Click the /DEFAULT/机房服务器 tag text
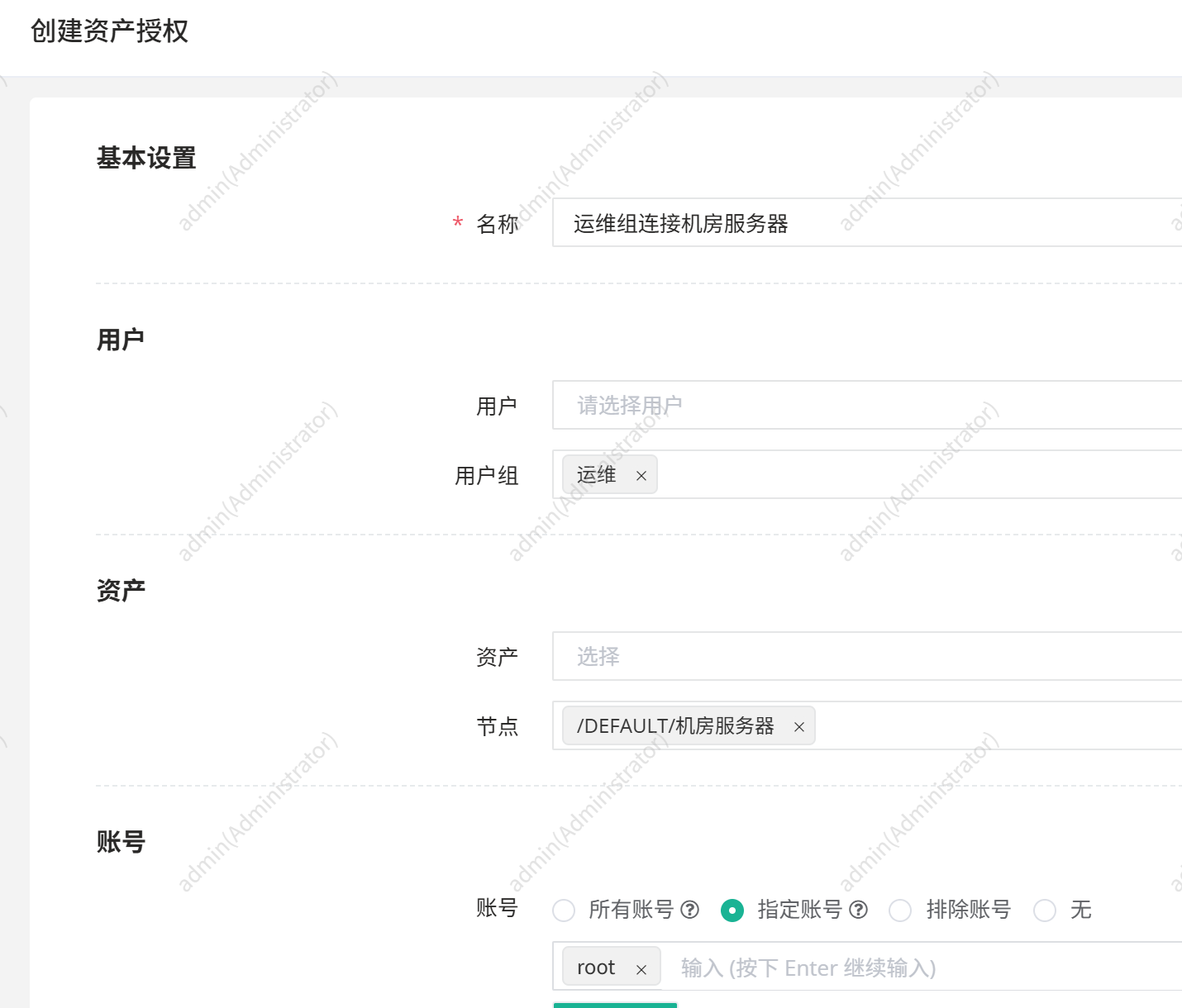The image size is (1182, 1008). [675, 725]
